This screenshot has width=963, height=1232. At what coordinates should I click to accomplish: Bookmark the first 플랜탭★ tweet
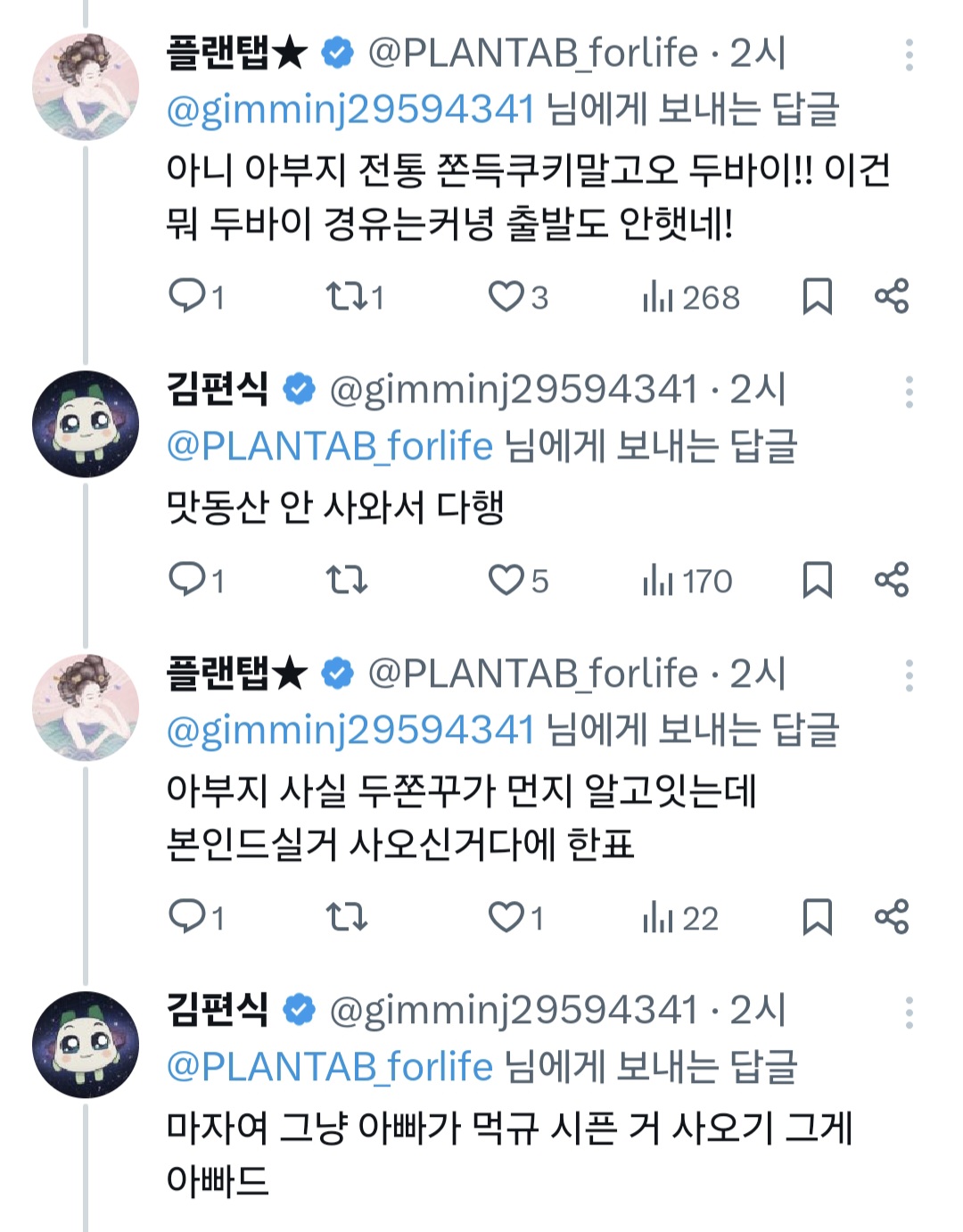point(817,296)
